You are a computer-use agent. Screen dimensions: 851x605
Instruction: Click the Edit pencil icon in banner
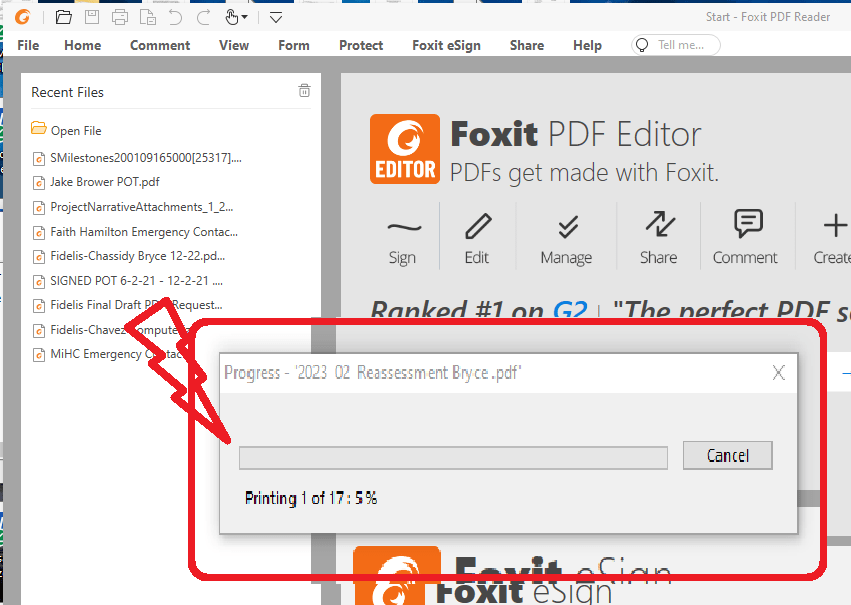478,226
